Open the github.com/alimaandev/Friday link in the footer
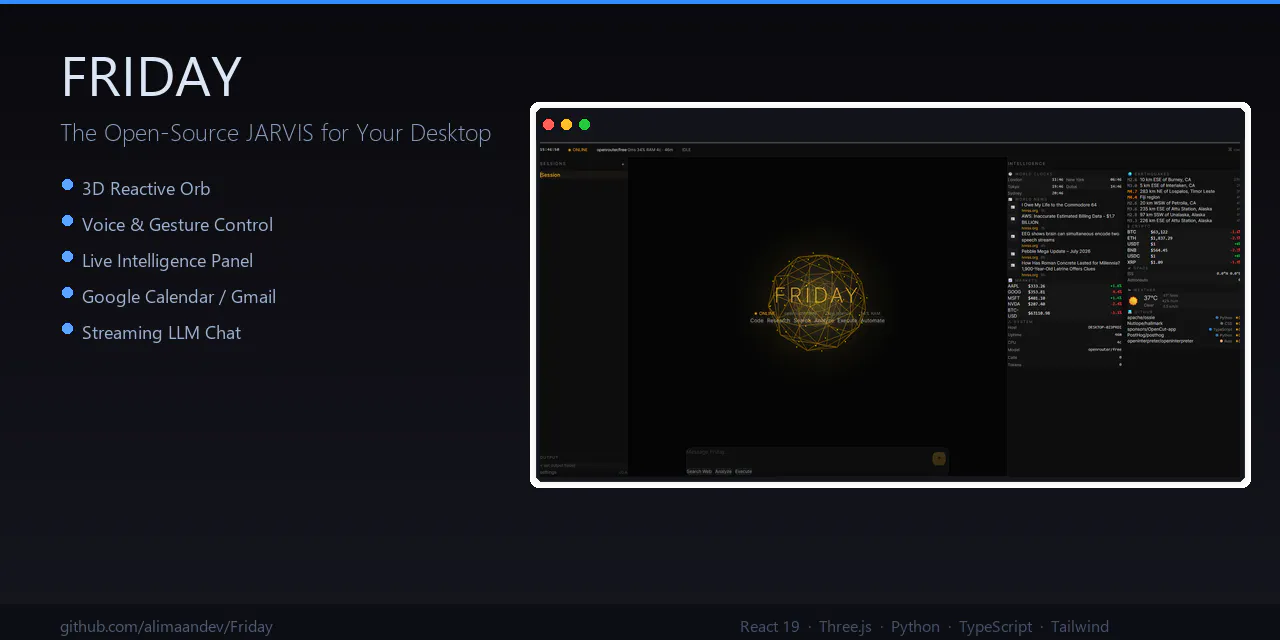This screenshot has height=640, width=1280. pos(166,627)
